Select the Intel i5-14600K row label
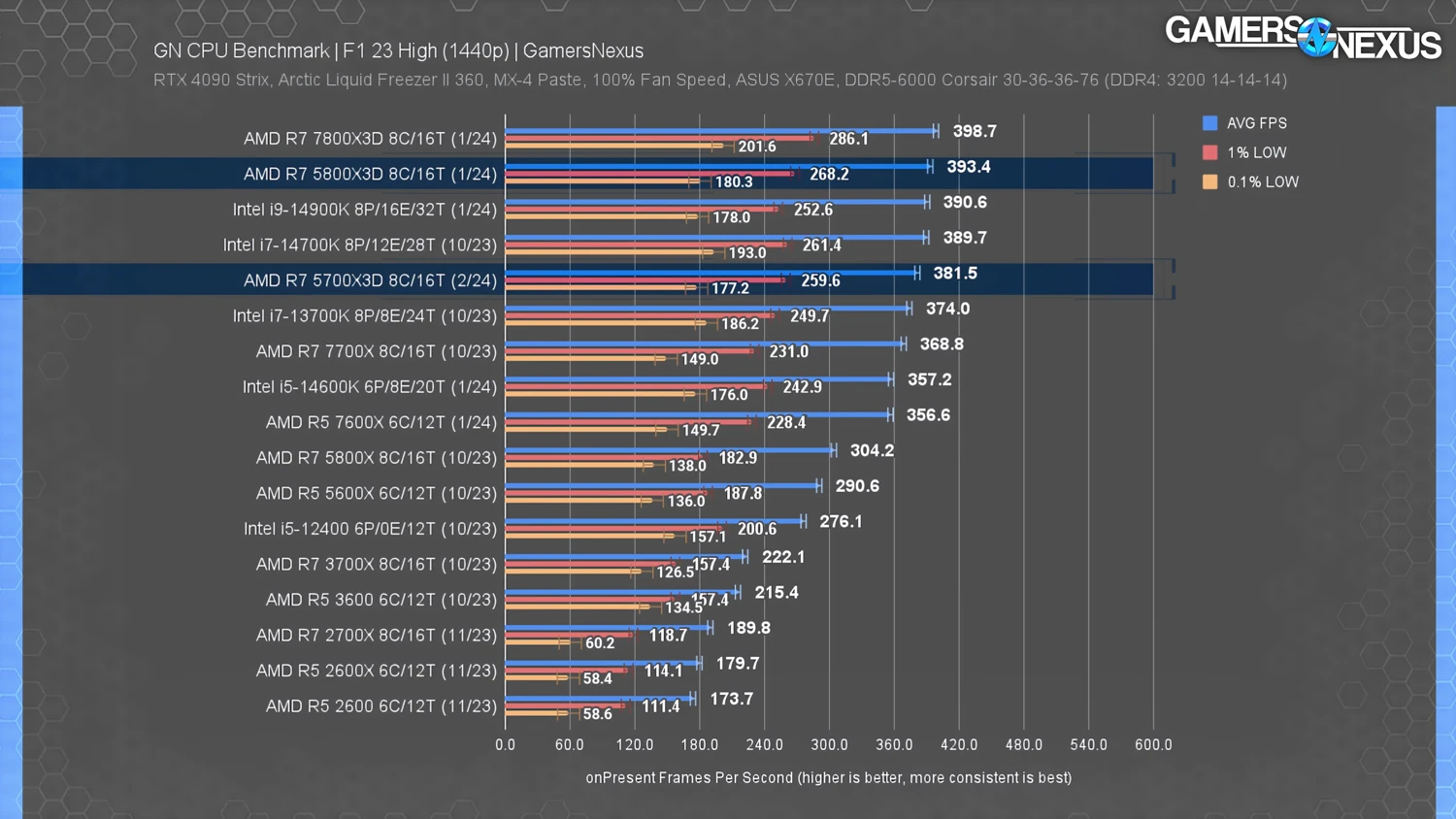 (370, 387)
